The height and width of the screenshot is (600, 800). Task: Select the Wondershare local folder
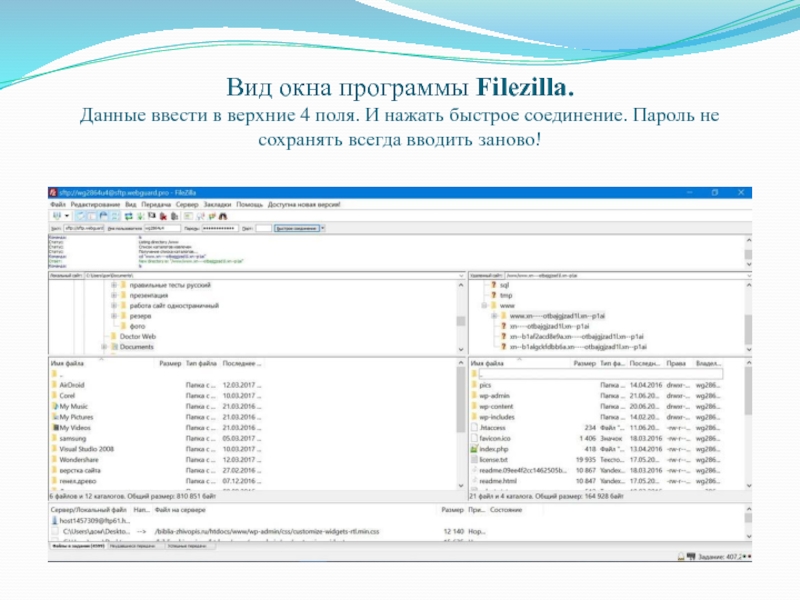click(79, 460)
